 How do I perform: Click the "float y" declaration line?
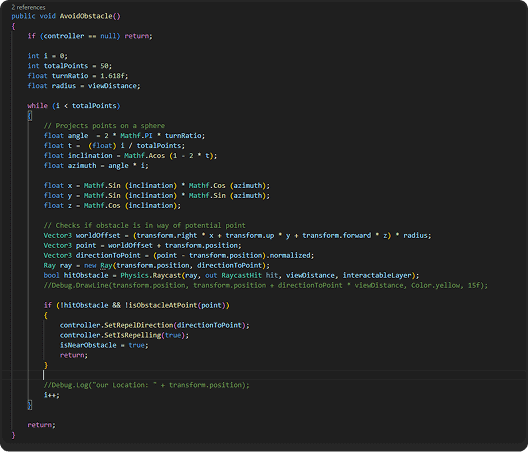click(157, 196)
